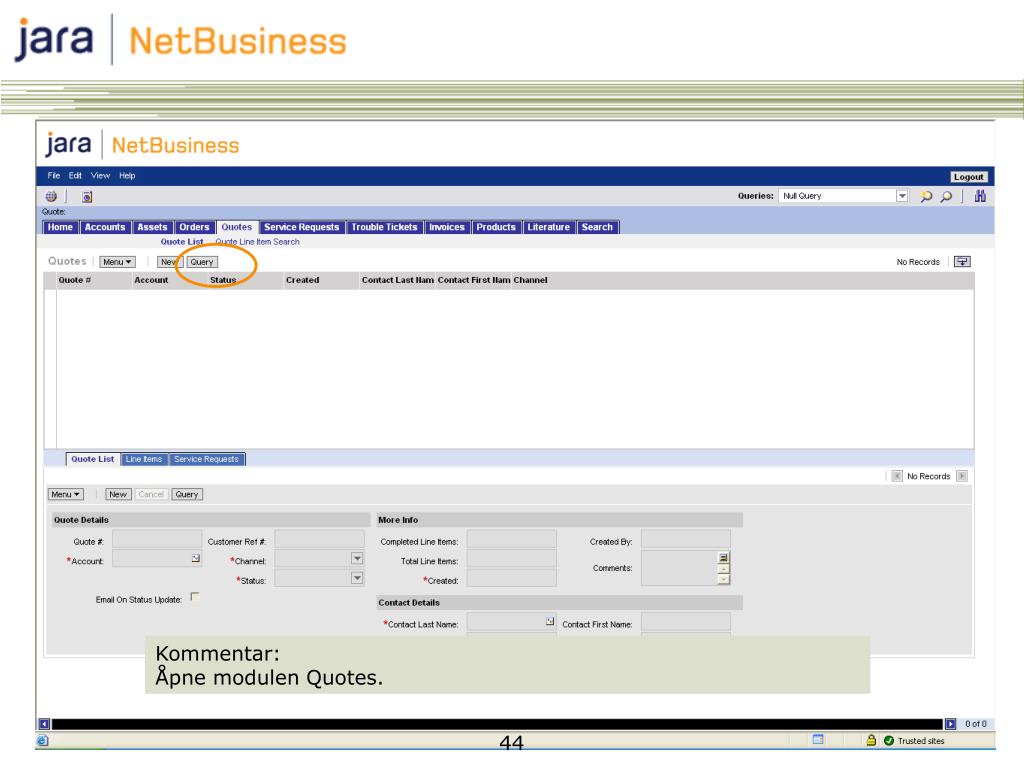The width and height of the screenshot is (1024, 768).
Task: Expand the Status dropdown in Quote Details
Action: click(x=357, y=578)
